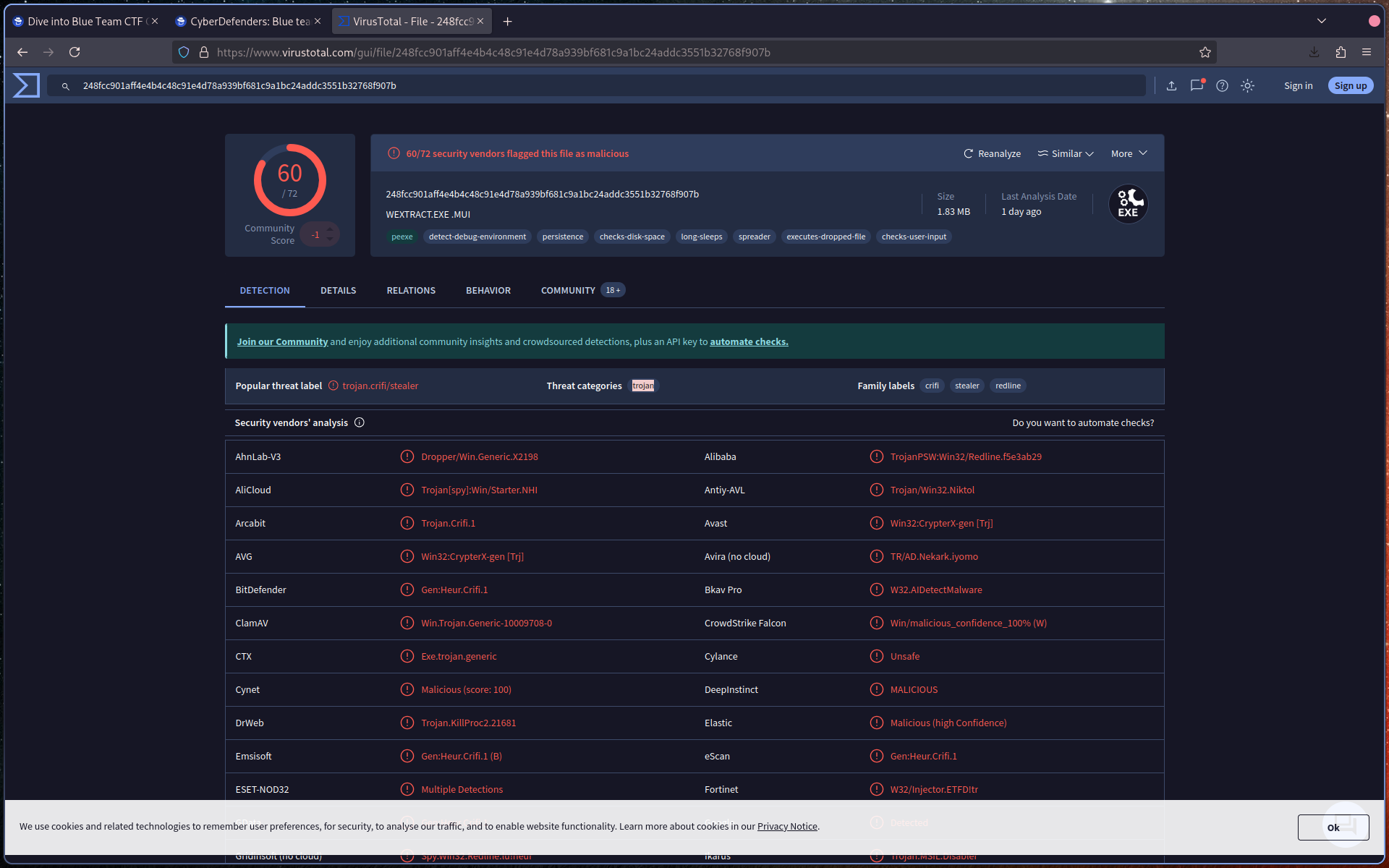Viewport: 1389px width, 868px height.
Task: Click the redline family label
Action: (1008, 386)
